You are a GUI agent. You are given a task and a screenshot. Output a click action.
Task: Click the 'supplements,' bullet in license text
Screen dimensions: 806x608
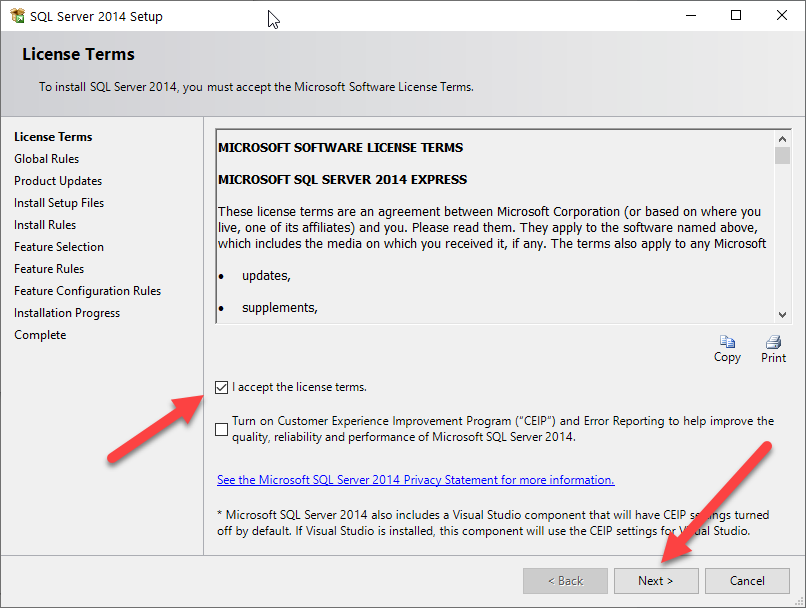click(280, 308)
